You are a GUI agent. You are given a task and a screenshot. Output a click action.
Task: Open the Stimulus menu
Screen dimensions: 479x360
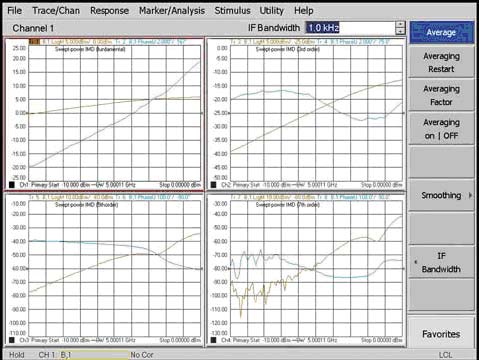coord(232,11)
